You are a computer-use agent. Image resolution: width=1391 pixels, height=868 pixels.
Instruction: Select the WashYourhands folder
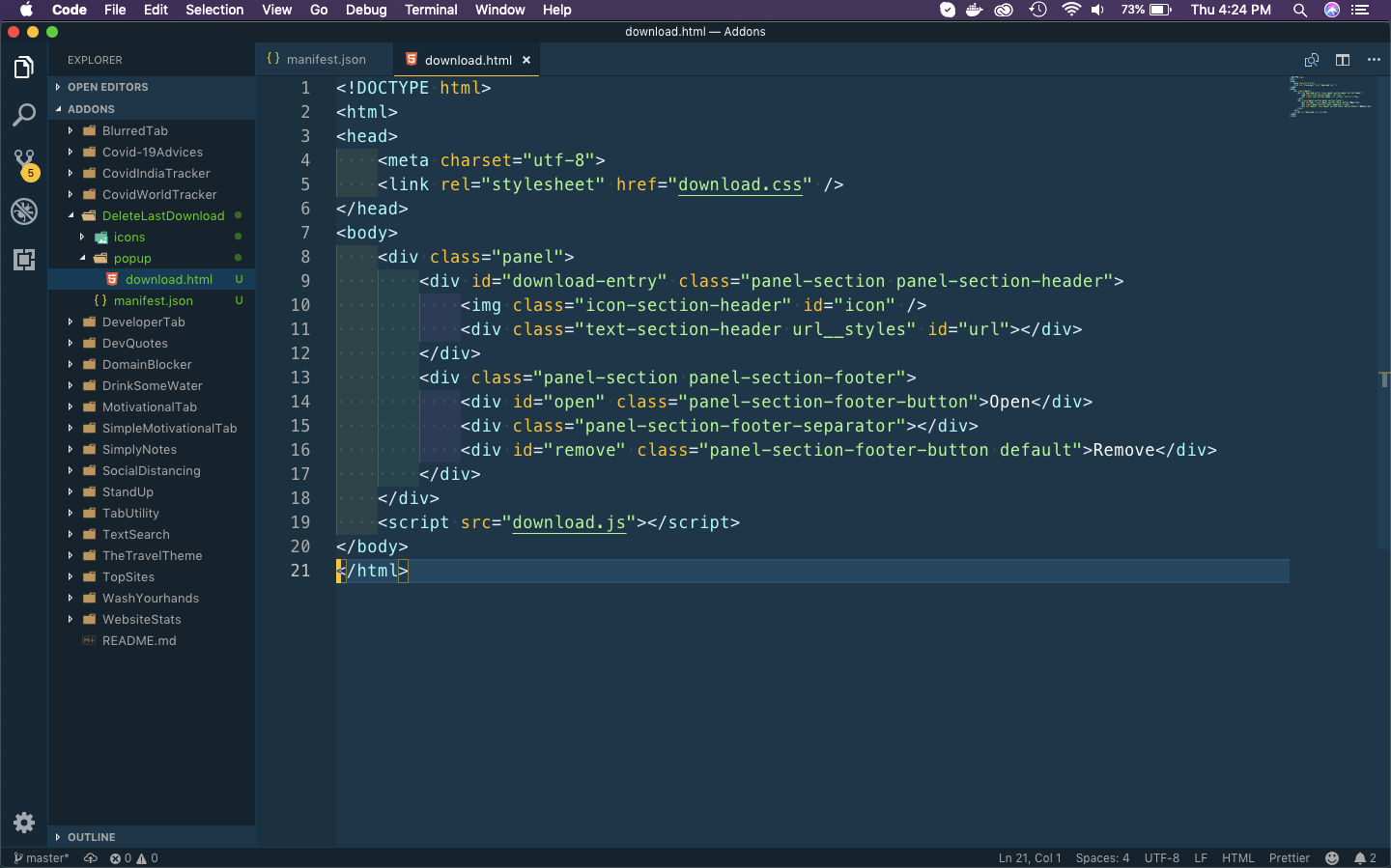pyautogui.click(x=152, y=598)
